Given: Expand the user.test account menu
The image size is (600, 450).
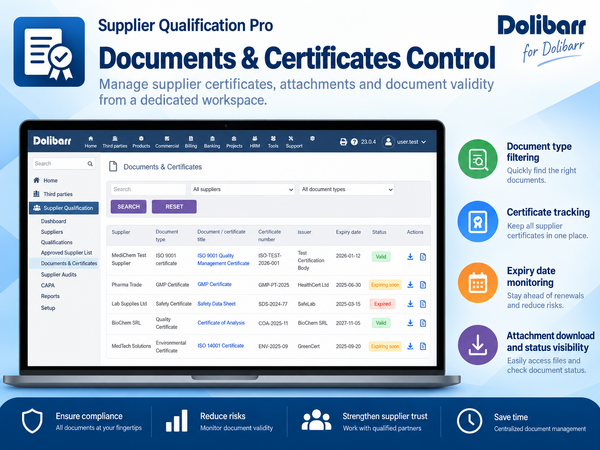Looking at the screenshot, I should pyautogui.click(x=411, y=142).
